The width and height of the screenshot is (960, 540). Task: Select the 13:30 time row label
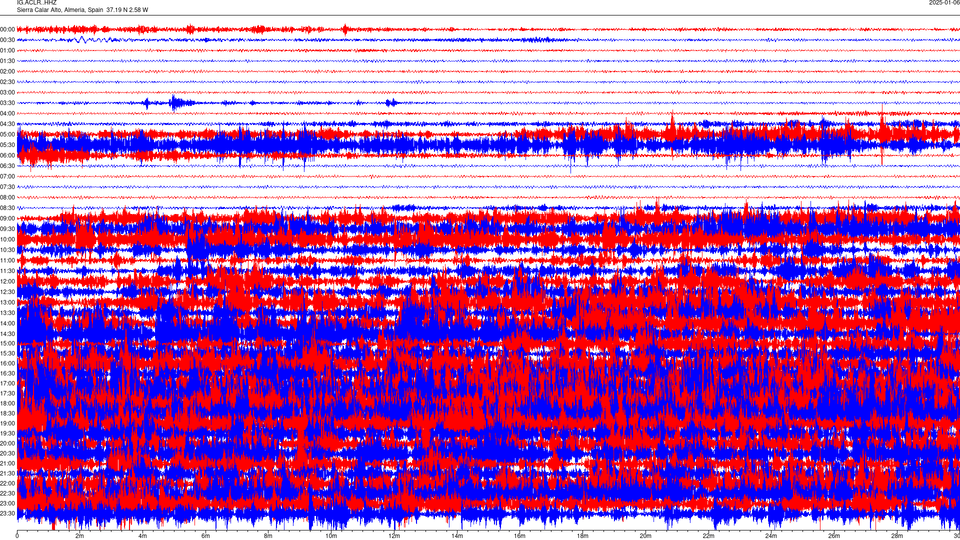click(7, 313)
